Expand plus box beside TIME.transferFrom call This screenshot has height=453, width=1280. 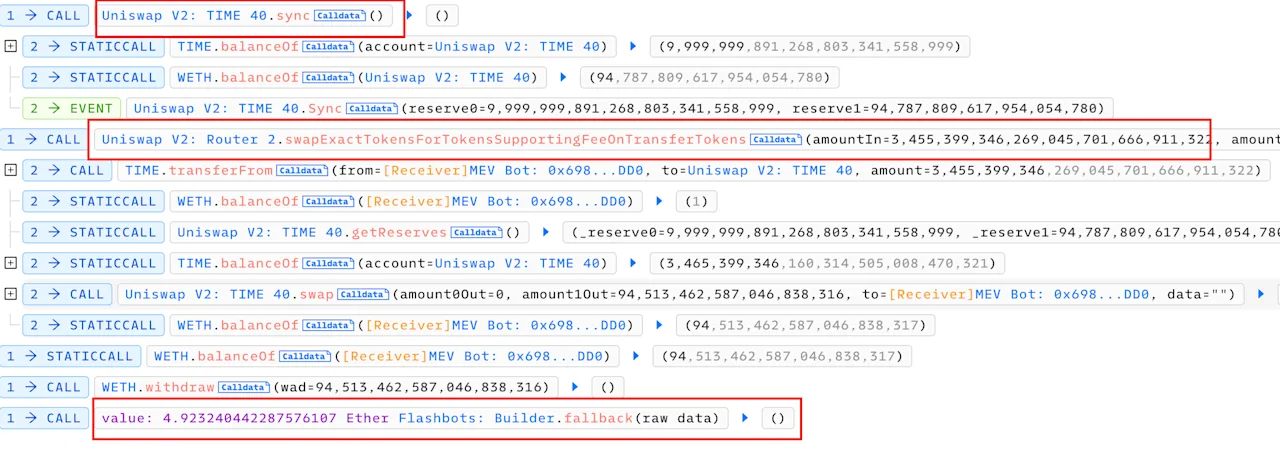point(10,171)
